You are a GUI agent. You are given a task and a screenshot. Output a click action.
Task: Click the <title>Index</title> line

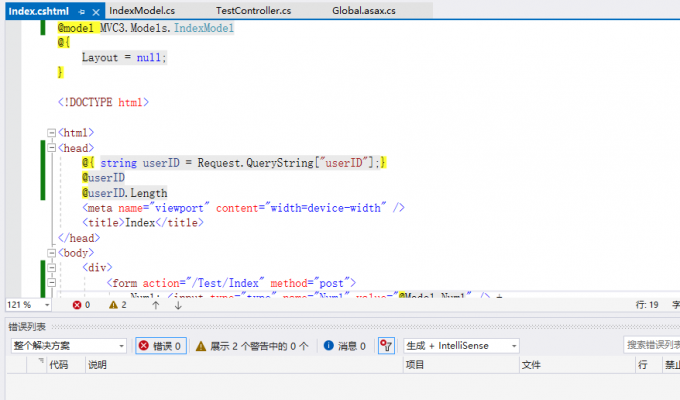click(x=143, y=223)
